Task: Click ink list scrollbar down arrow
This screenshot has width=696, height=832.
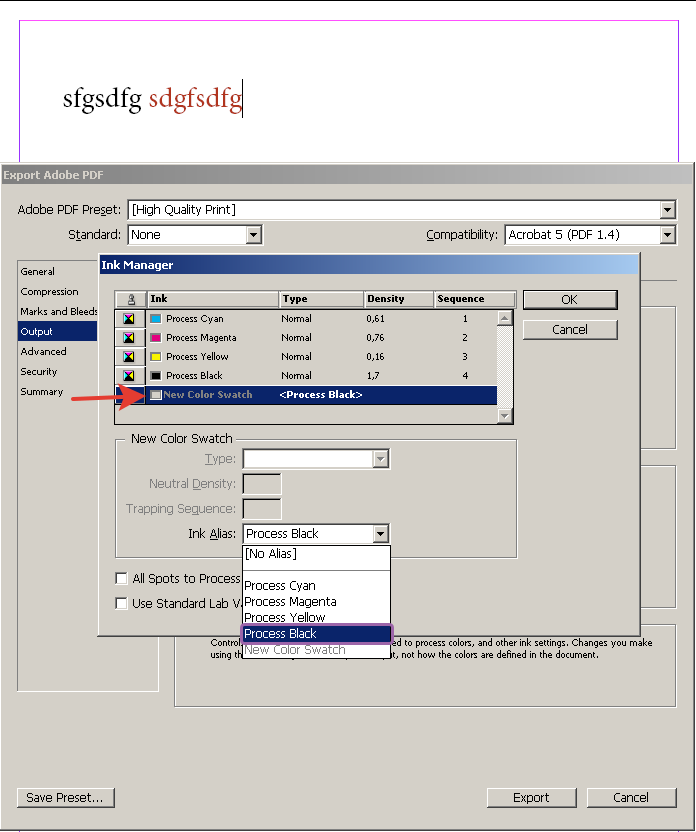Action: tap(504, 416)
